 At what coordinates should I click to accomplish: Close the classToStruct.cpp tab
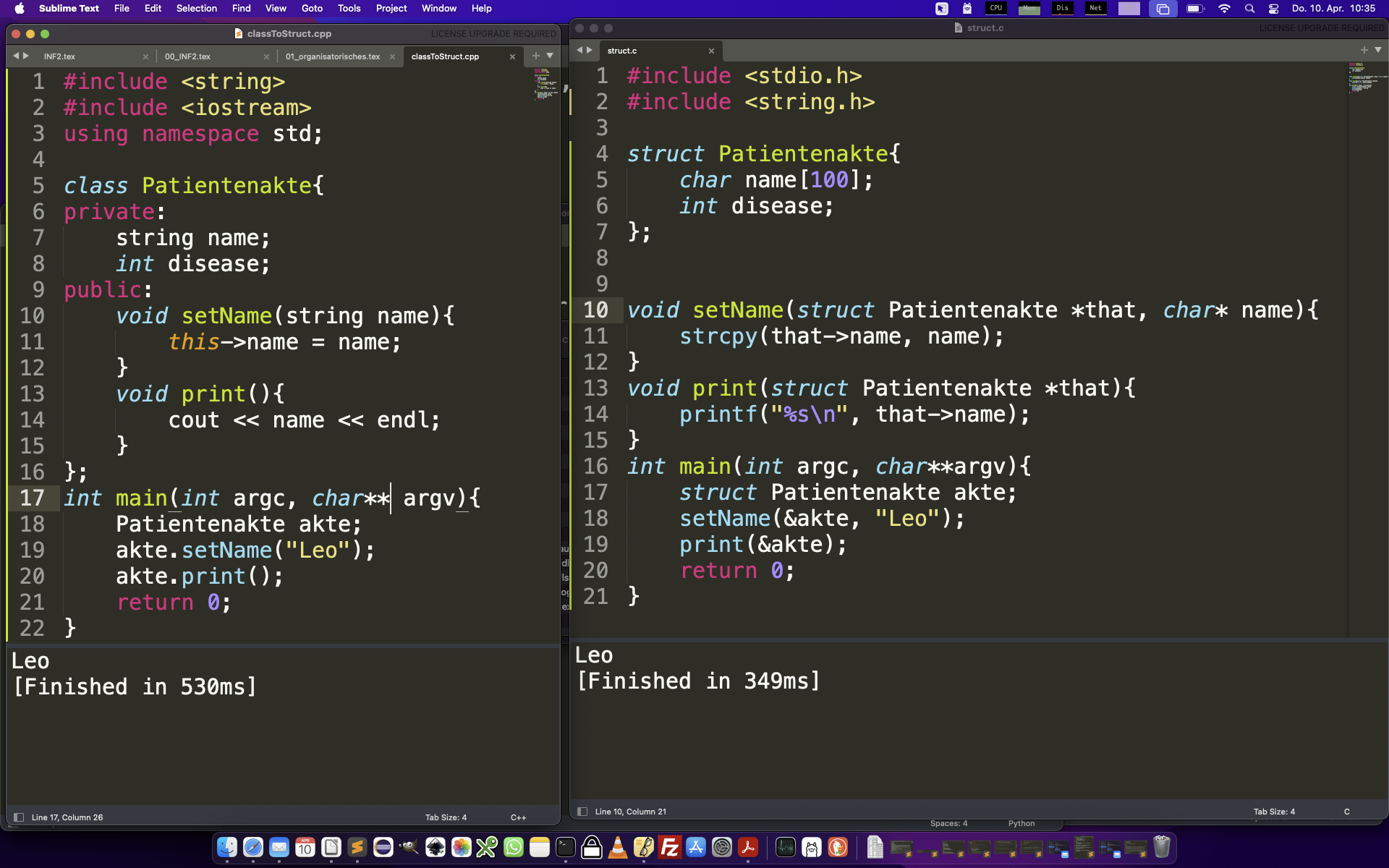click(513, 56)
